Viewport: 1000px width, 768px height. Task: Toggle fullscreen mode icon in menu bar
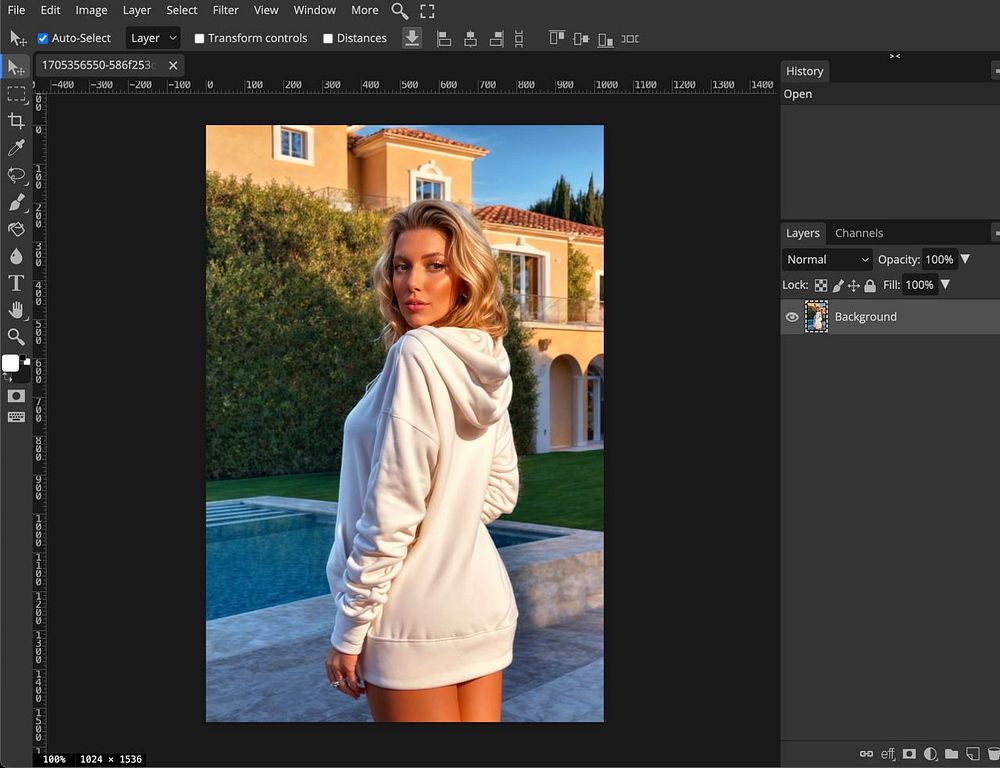click(x=427, y=11)
